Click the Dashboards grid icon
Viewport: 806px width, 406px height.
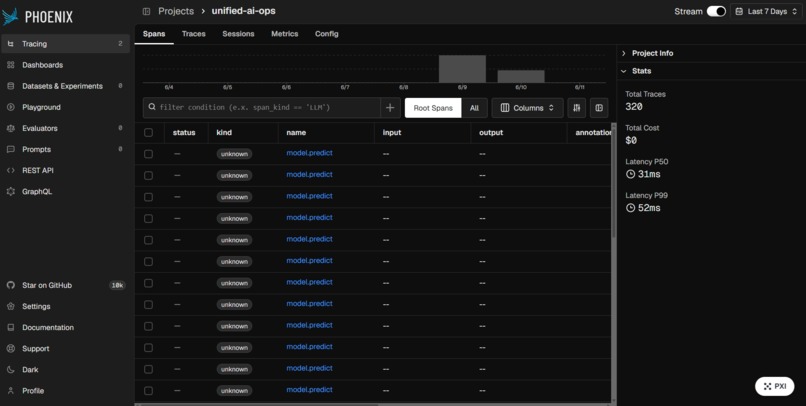(x=11, y=65)
